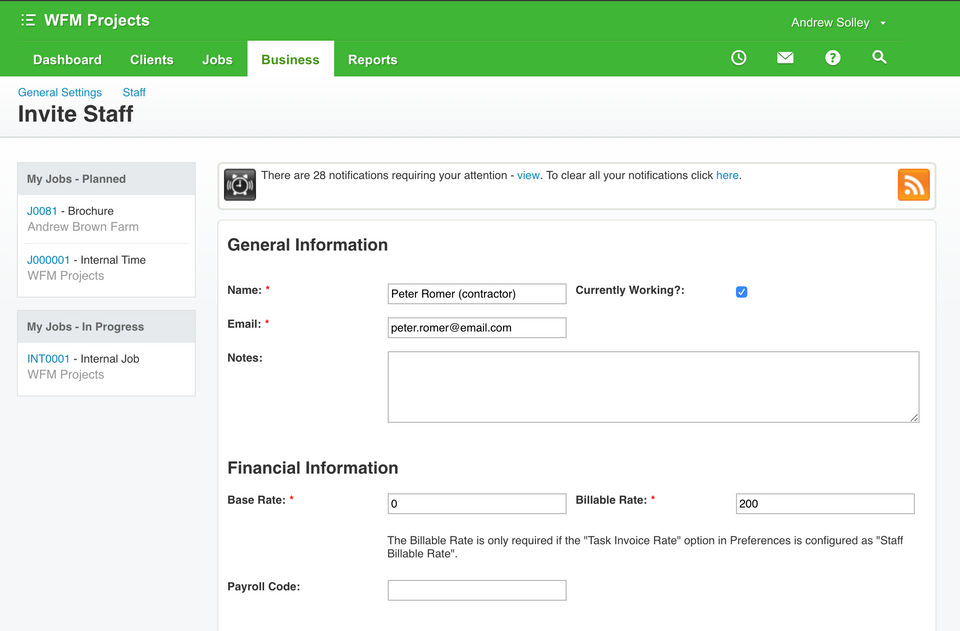Open the Clients tab
This screenshot has width=960, height=631.
(x=152, y=60)
